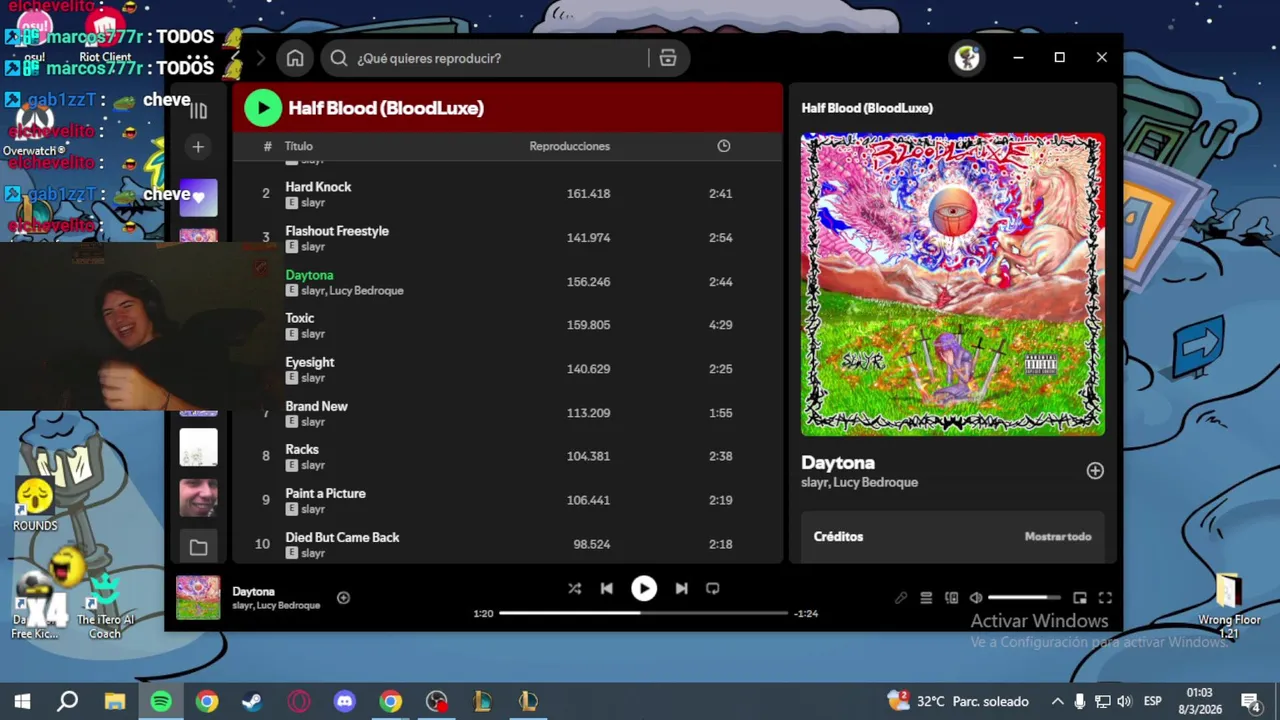Show hidden system tray icons

(1057, 701)
